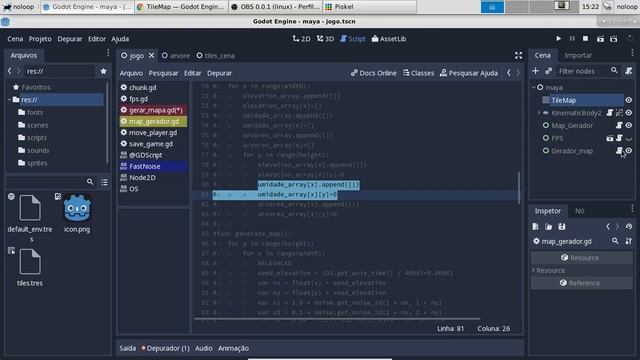Click Pesquisar Ajuda button
The width and height of the screenshot is (640, 360).
coord(469,73)
